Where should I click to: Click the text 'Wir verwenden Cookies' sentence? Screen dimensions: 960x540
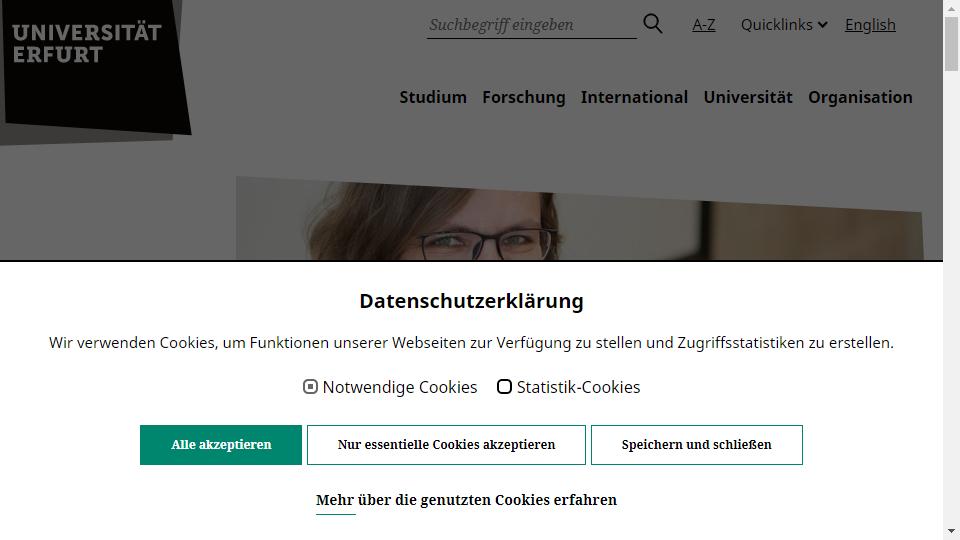pyautogui.click(x=471, y=343)
